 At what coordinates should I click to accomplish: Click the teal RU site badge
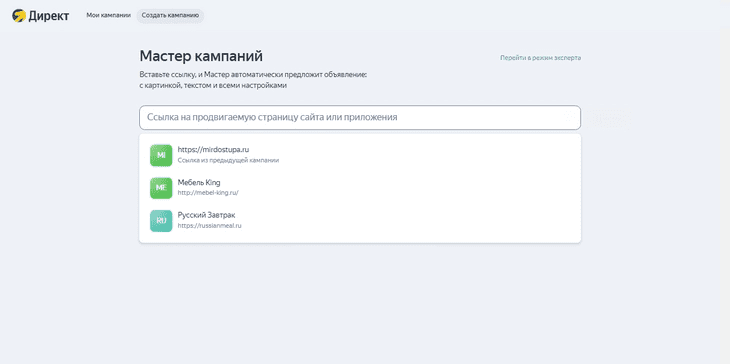[161, 221]
